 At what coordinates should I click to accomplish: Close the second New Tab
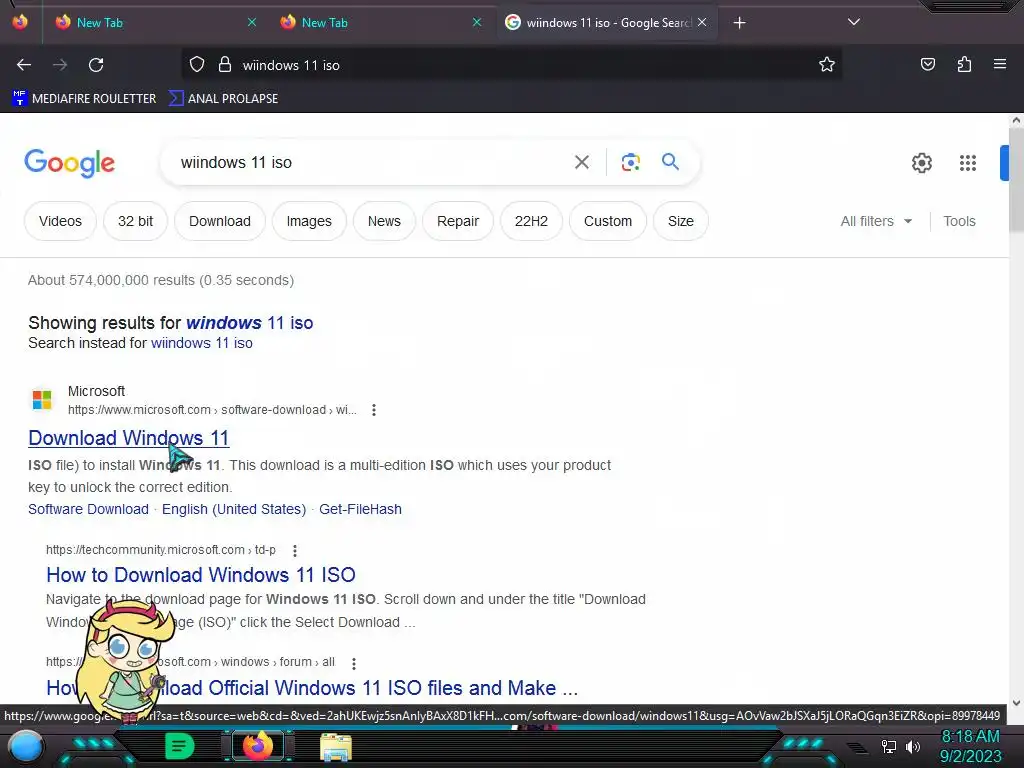(477, 22)
